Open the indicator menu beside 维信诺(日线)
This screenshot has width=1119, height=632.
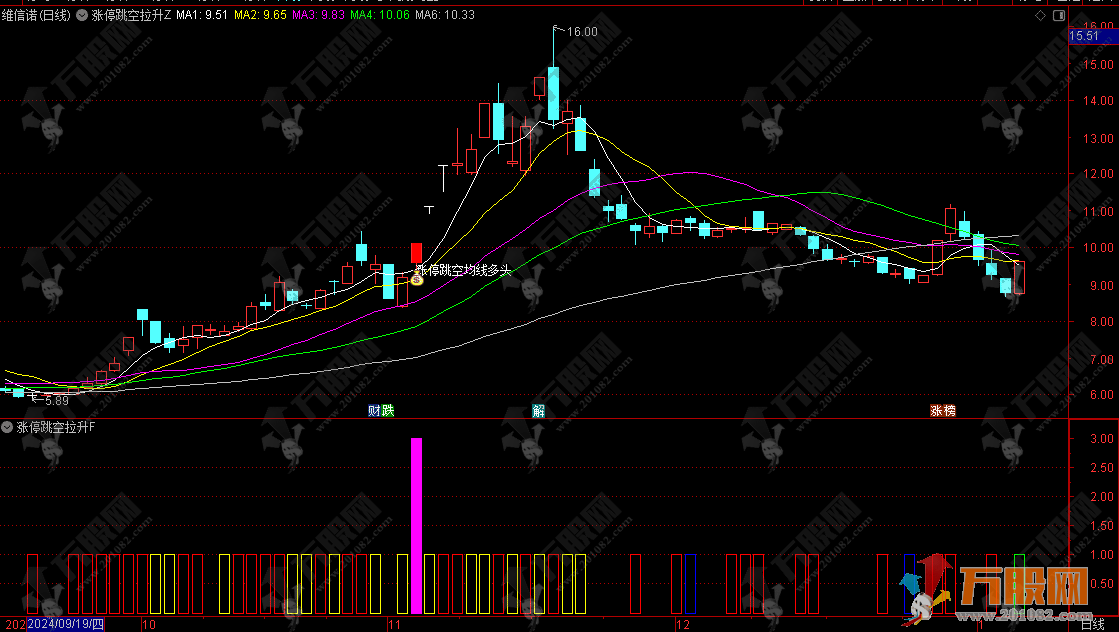pyautogui.click(x=82, y=15)
